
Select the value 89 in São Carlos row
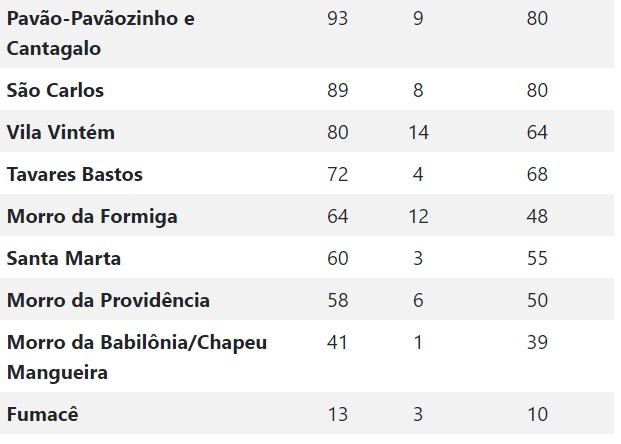click(337, 90)
